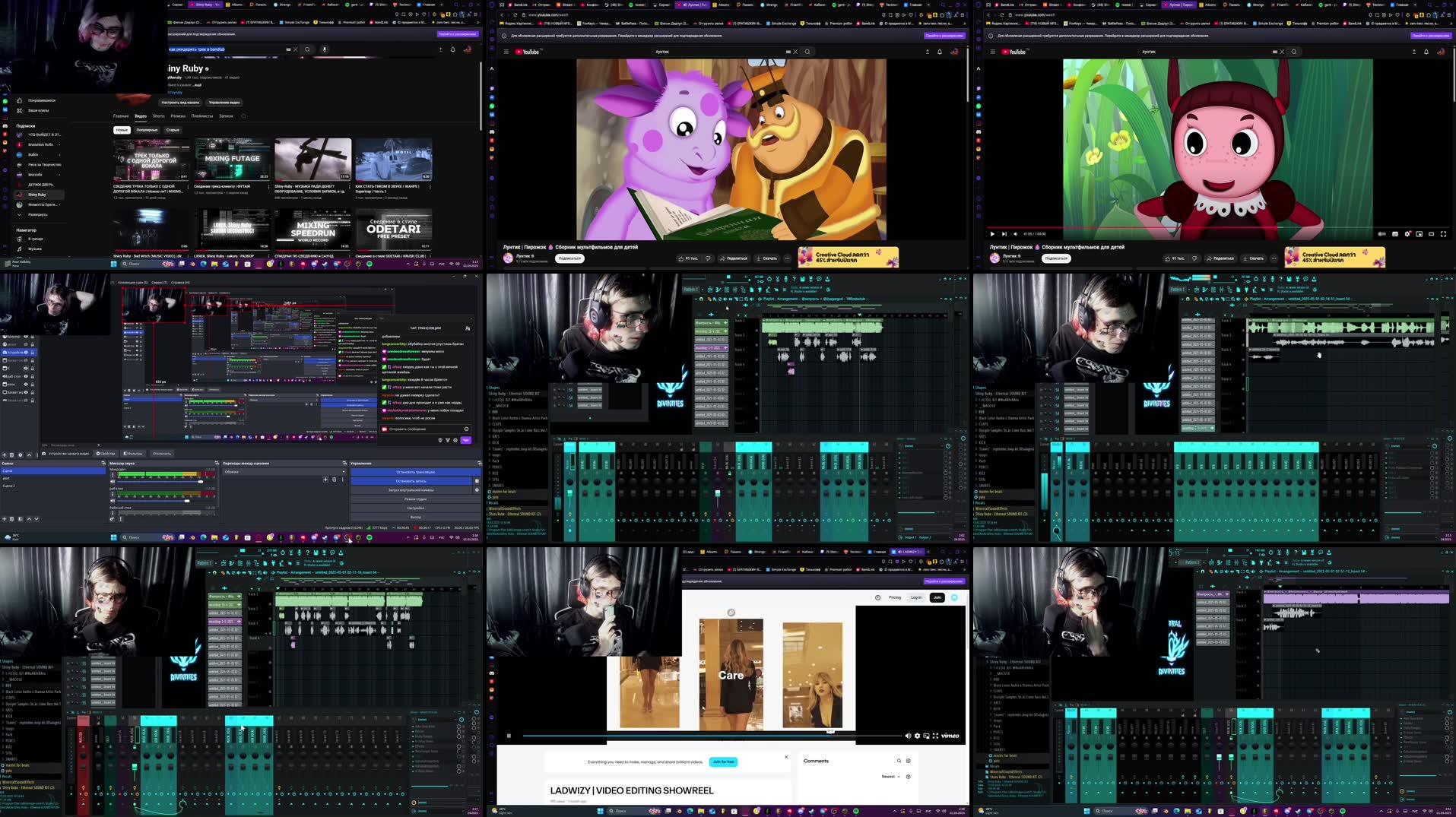Open Справка menu in OBS
The image size is (1456, 817).
(x=180, y=282)
